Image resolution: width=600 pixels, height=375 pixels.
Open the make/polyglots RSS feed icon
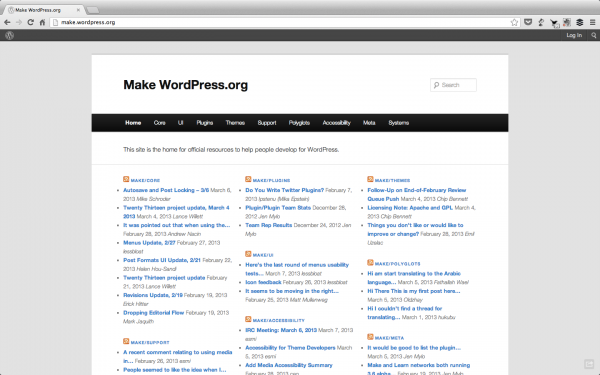[x=370, y=262]
